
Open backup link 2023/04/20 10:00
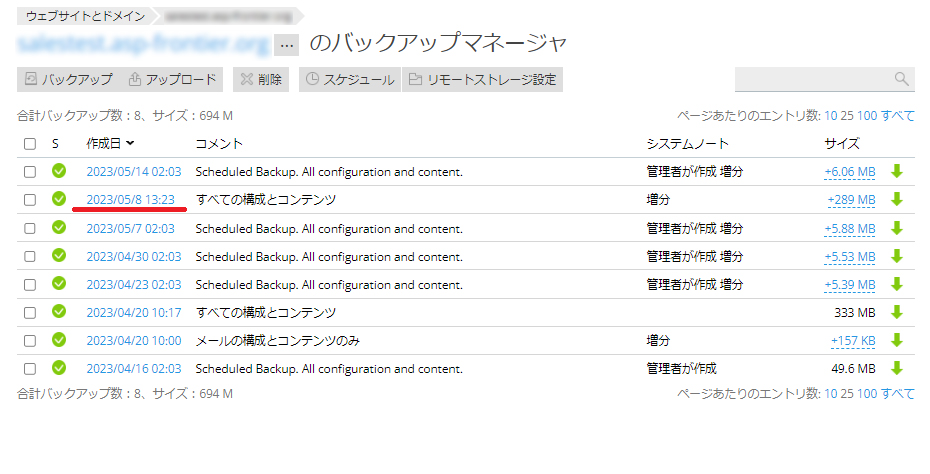[x=134, y=341]
